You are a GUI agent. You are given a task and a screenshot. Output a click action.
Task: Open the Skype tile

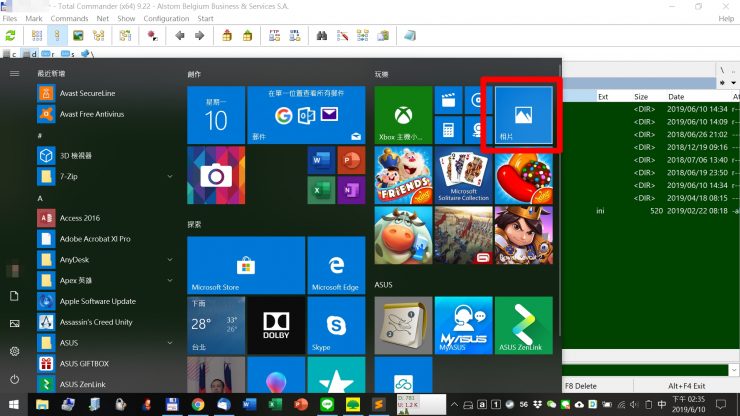point(336,324)
